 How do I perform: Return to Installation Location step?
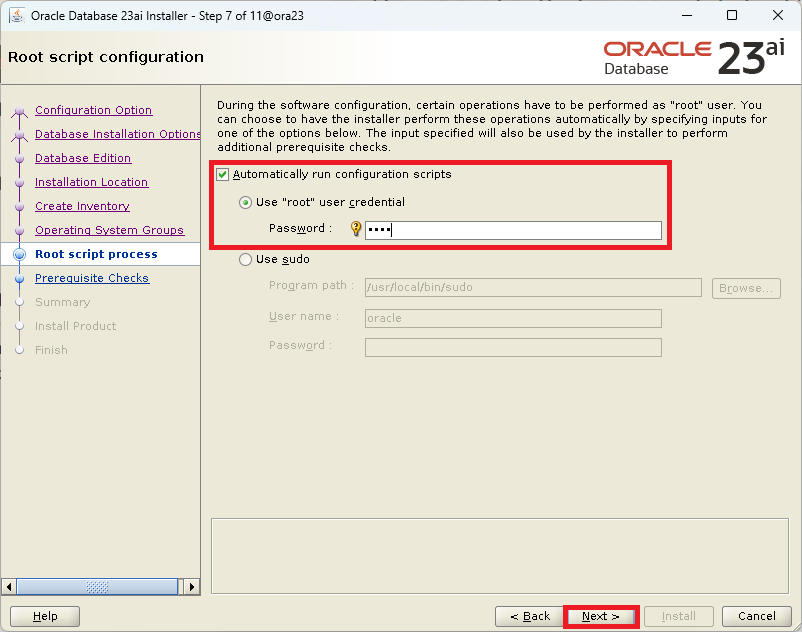[x=92, y=182]
